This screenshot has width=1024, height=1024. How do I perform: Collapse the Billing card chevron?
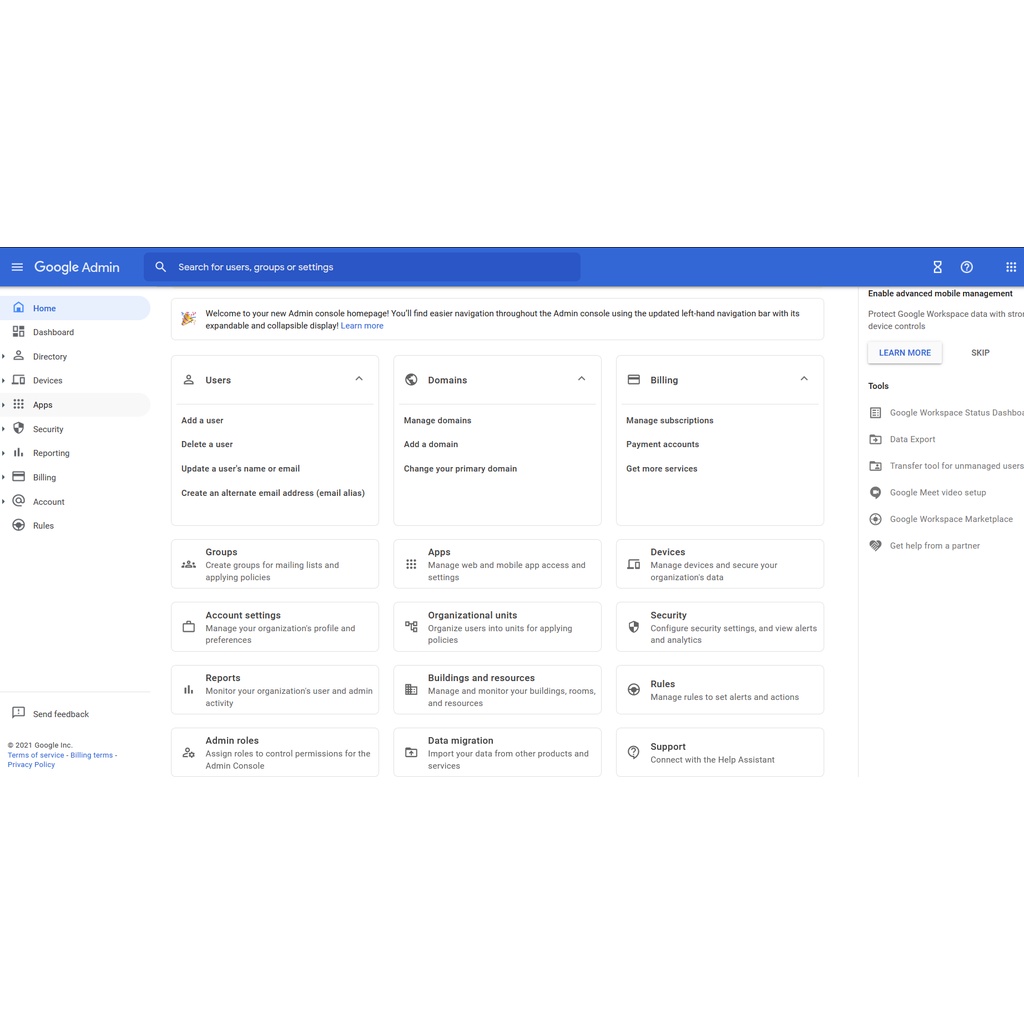coord(803,379)
